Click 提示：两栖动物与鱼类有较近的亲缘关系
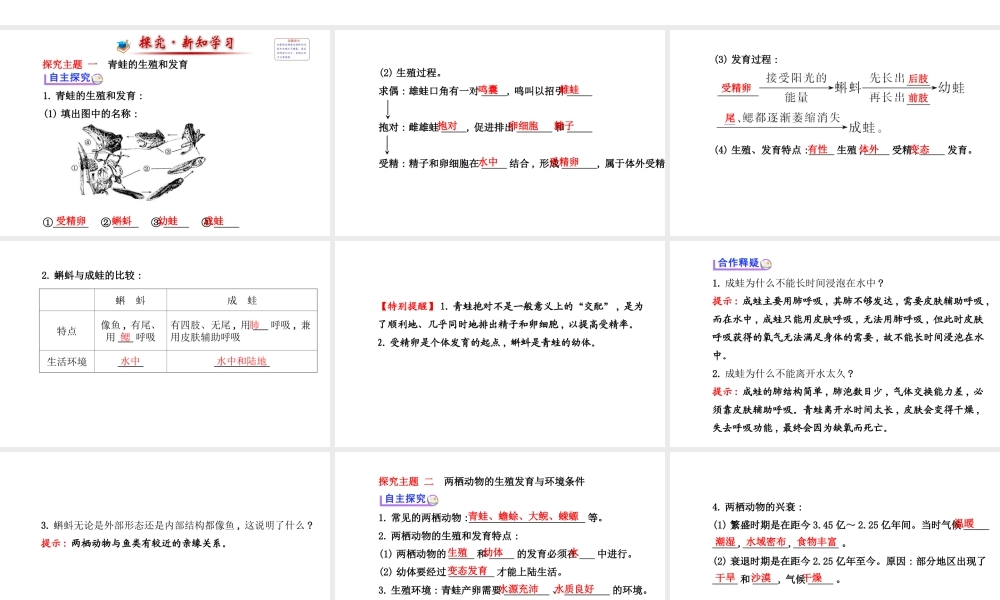 click(x=133, y=543)
